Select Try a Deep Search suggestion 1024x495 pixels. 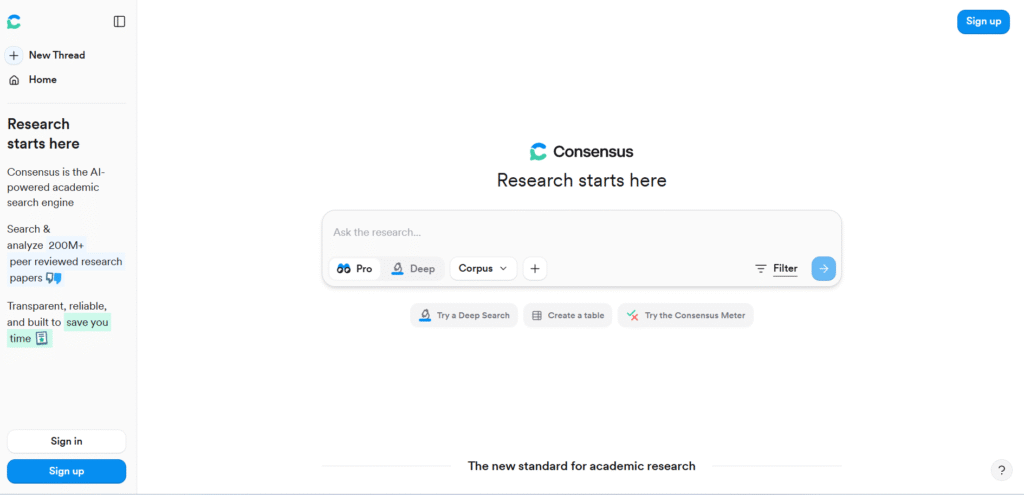pos(464,316)
